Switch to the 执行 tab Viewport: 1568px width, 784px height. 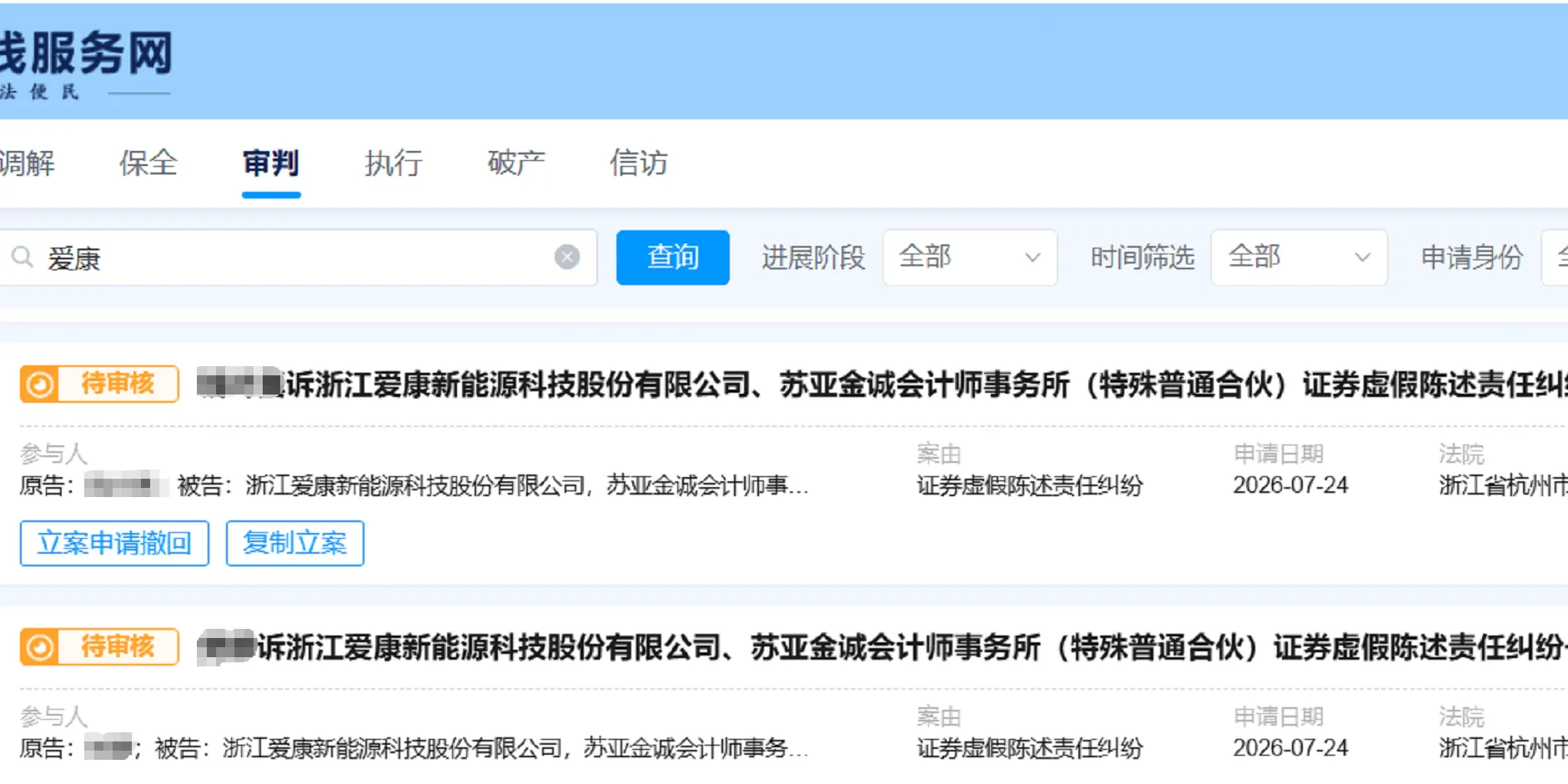click(x=394, y=163)
